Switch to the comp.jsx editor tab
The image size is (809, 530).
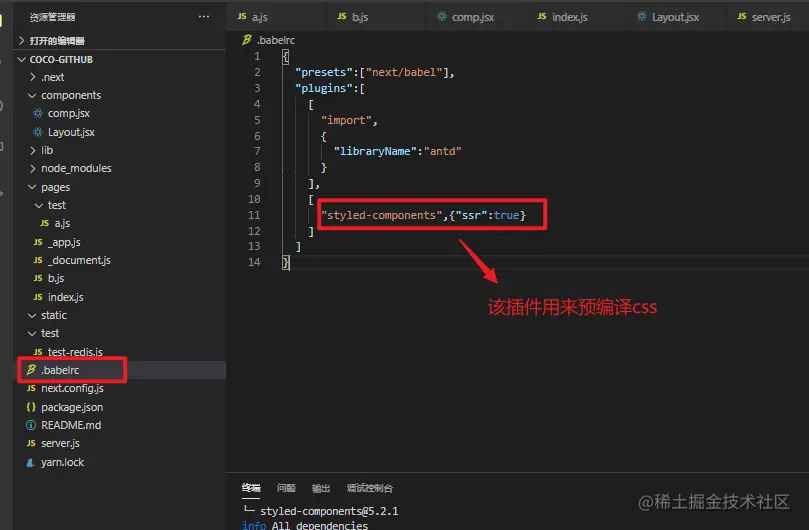coord(476,17)
